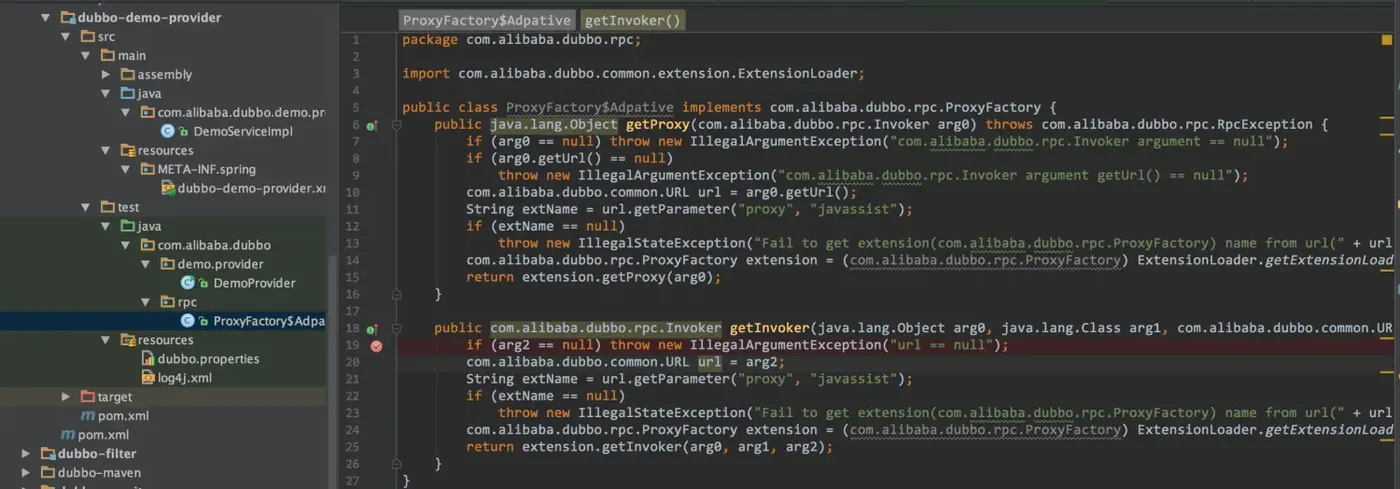Image resolution: width=1400 pixels, height=489 pixels.
Task: Select dubbo.properties in the project tree
Action: tap(209, 359)
